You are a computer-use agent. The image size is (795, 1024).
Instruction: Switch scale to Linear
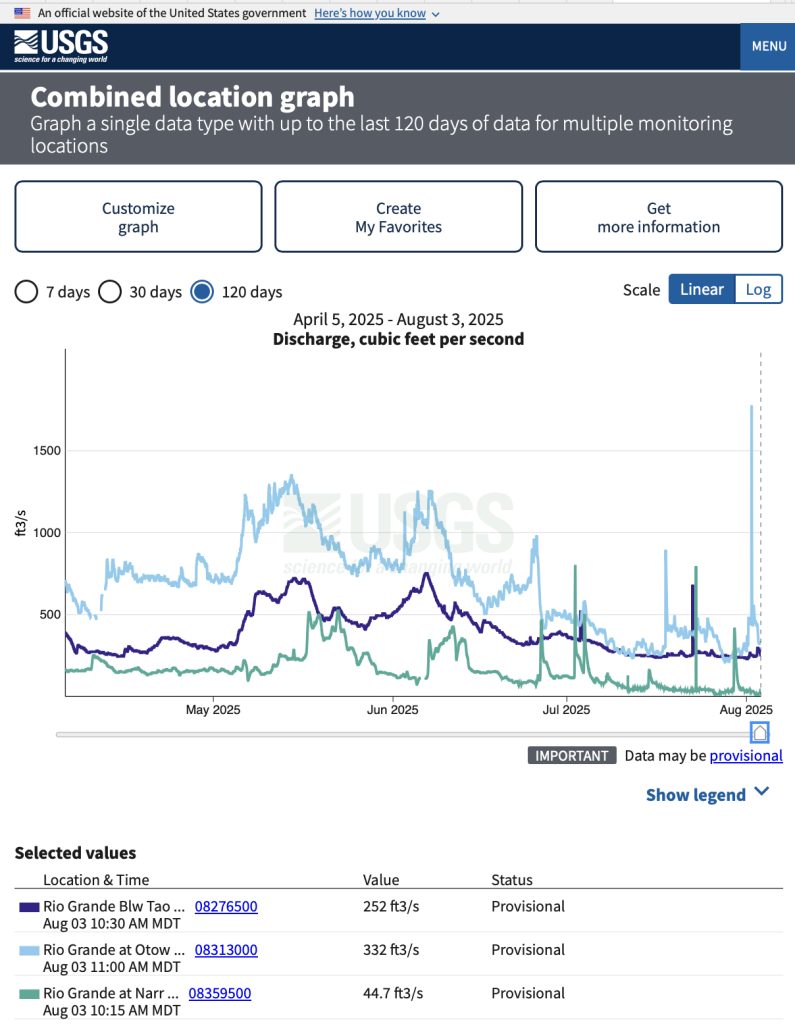(x=701, y=289)
